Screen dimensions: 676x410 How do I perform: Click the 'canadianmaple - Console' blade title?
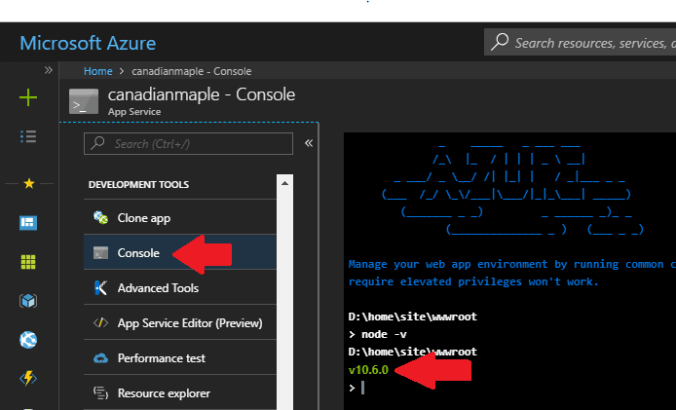[x=201, y=94]
